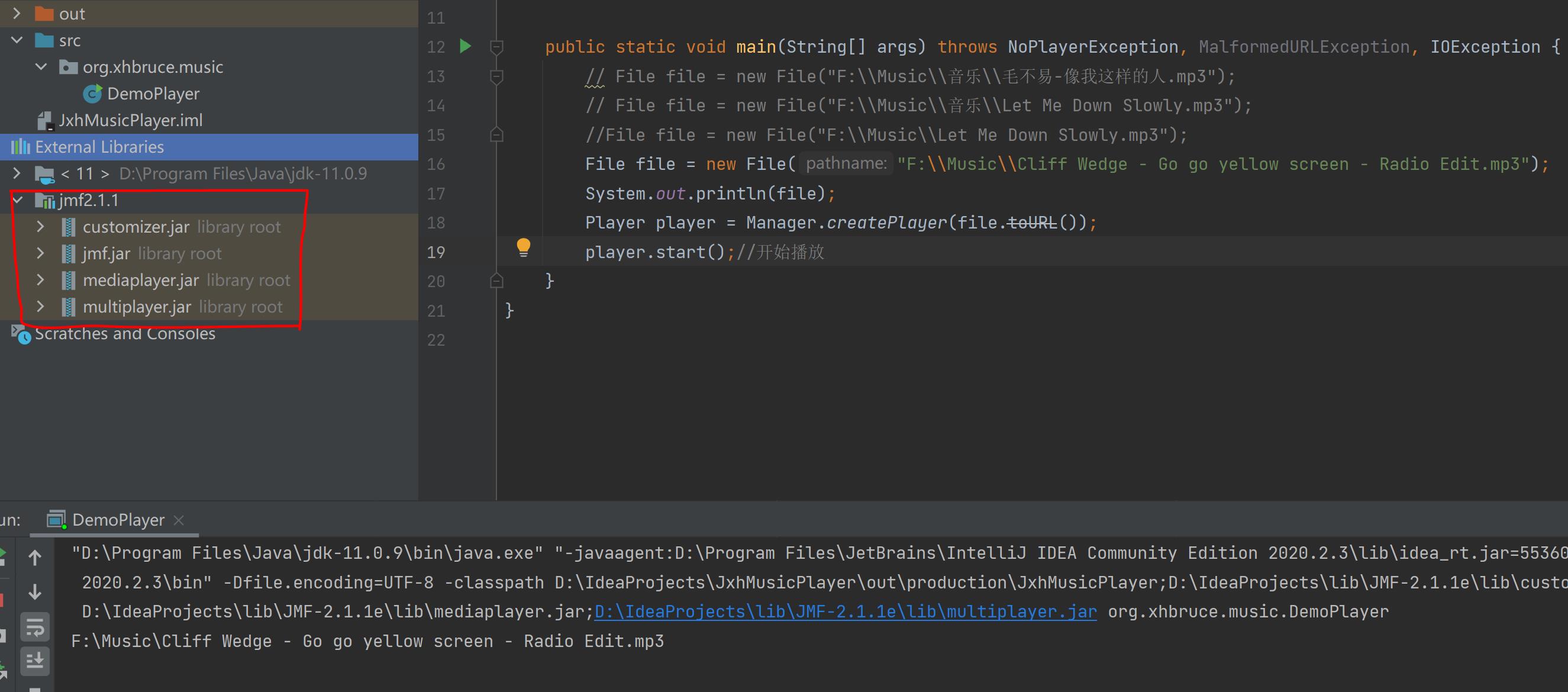
Task: Click DemoPlayer run tab window icon
Action: [57, 520]
